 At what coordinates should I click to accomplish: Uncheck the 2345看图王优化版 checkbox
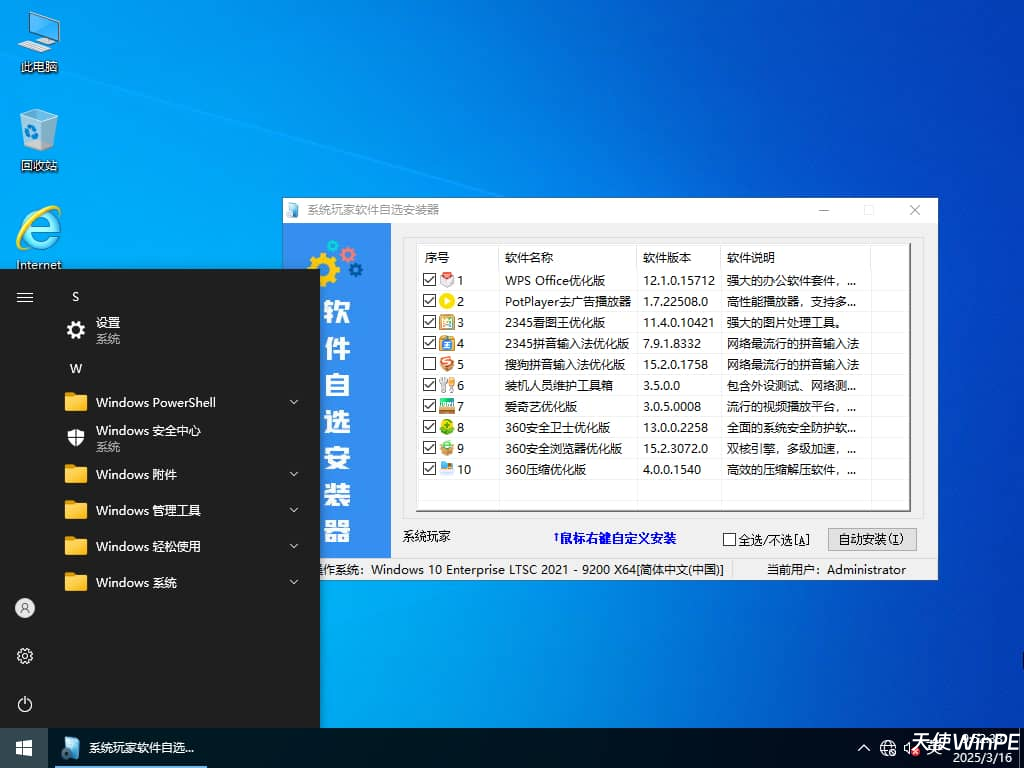pyautogui.click(x=429, y=322)
